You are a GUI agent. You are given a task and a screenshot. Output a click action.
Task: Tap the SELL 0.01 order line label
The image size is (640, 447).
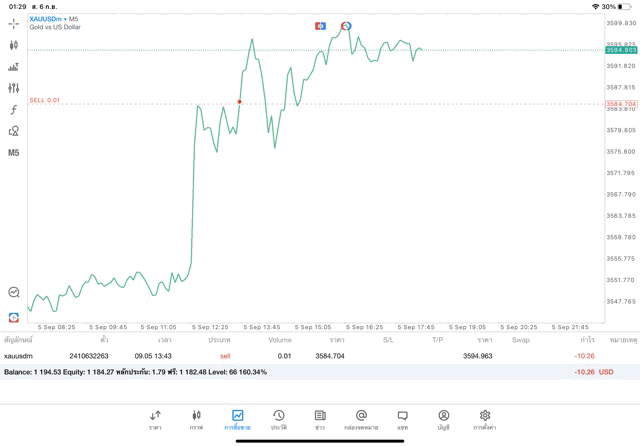click(45, 100)
